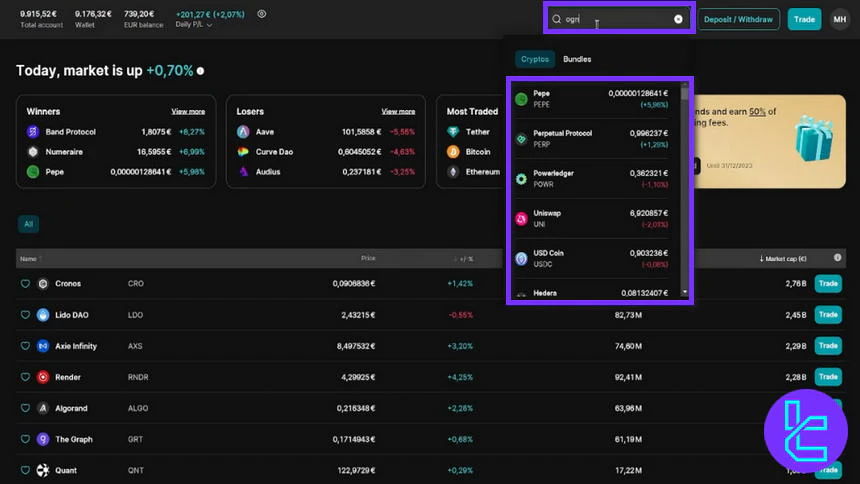Click the search input field
This screenshot has height=484, width=860.
619,19
